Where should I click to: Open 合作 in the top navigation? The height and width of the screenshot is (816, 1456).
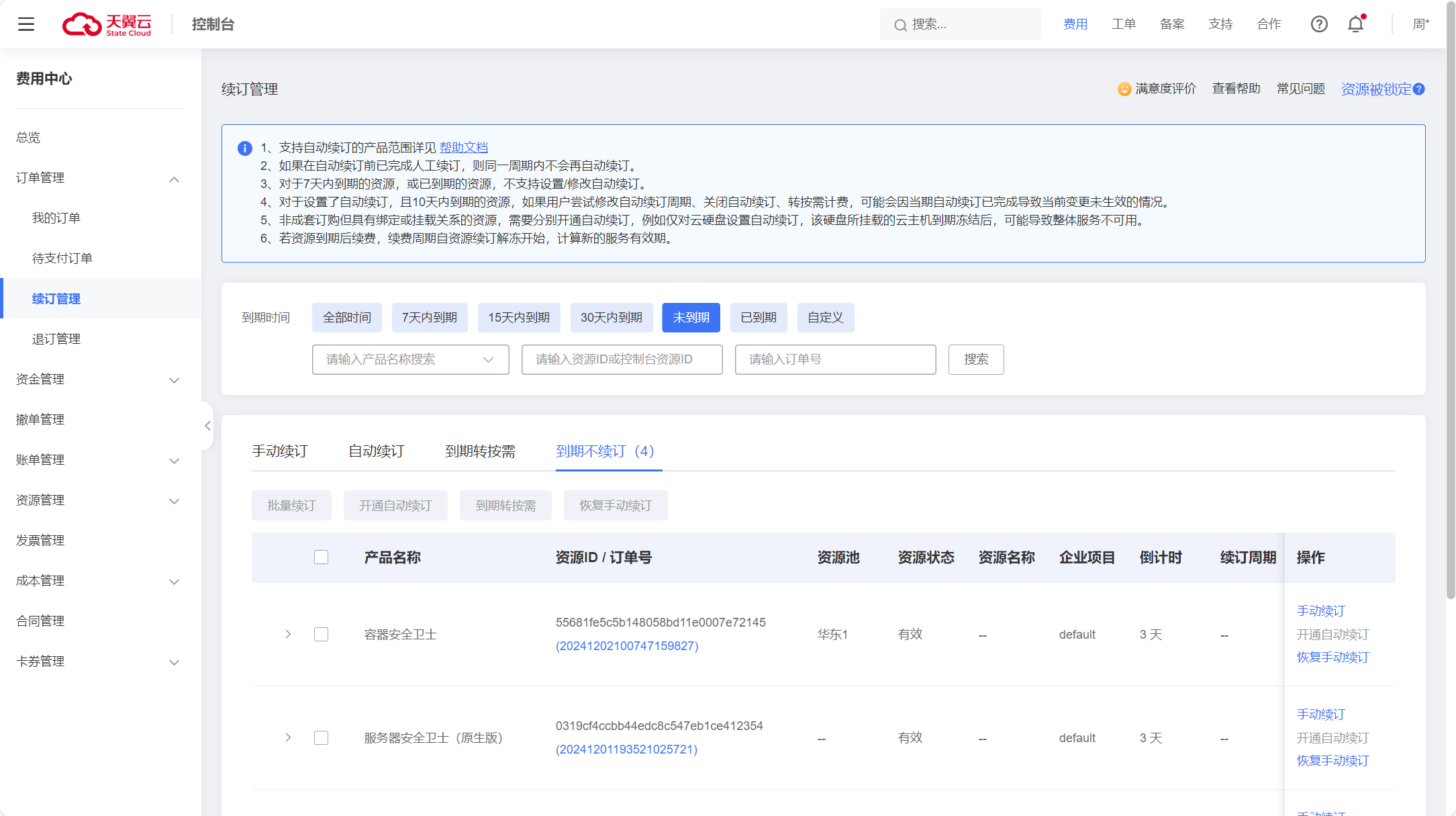pyautogui.click(x=1269, y=24)
